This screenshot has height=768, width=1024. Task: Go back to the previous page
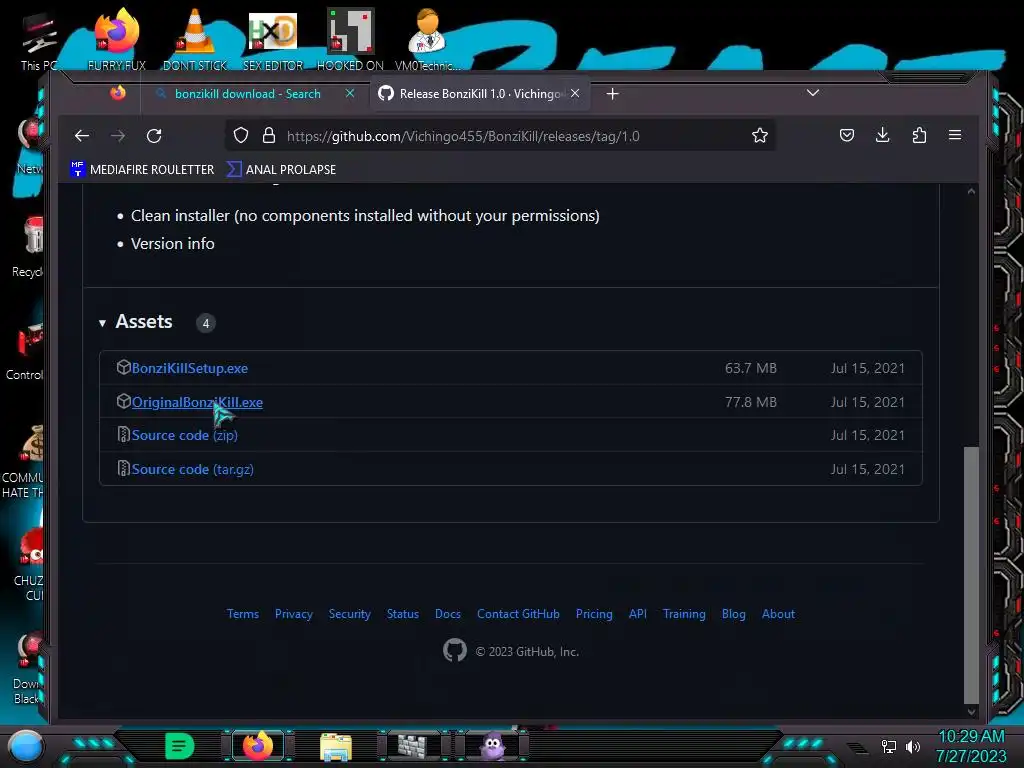click(82, 136)
